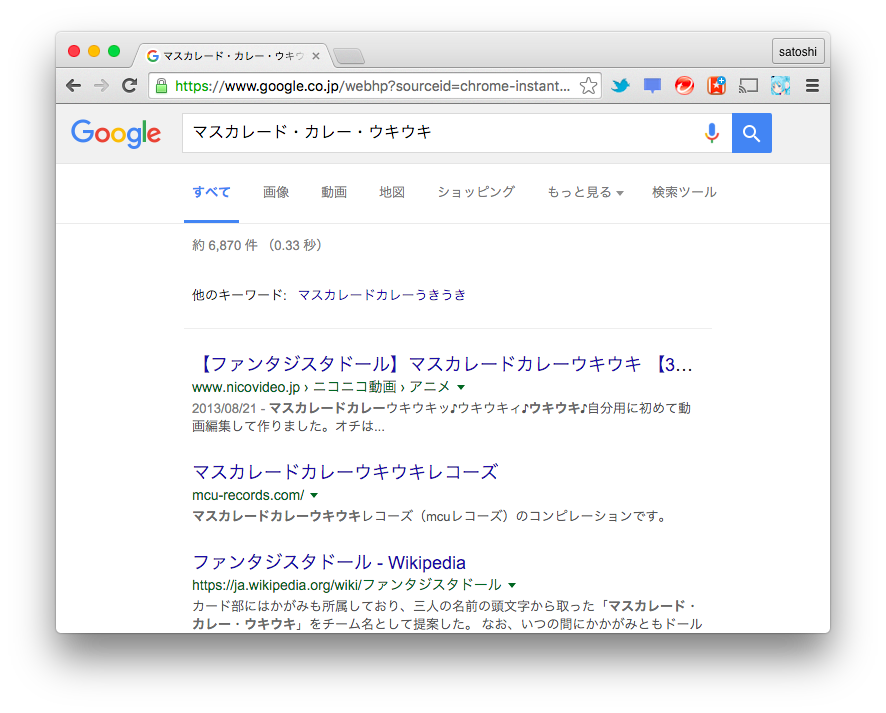Screen dimensions: 886x713
Task: Reload the page with the refresh icon
Action: pos(129,85)
